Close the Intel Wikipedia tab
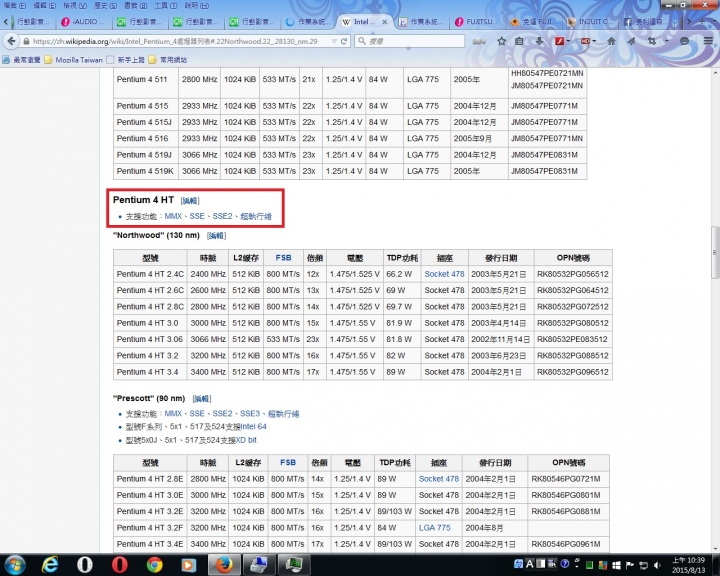Image resolution: width=720 pixels, height=576 pixels. pos(384,22)
